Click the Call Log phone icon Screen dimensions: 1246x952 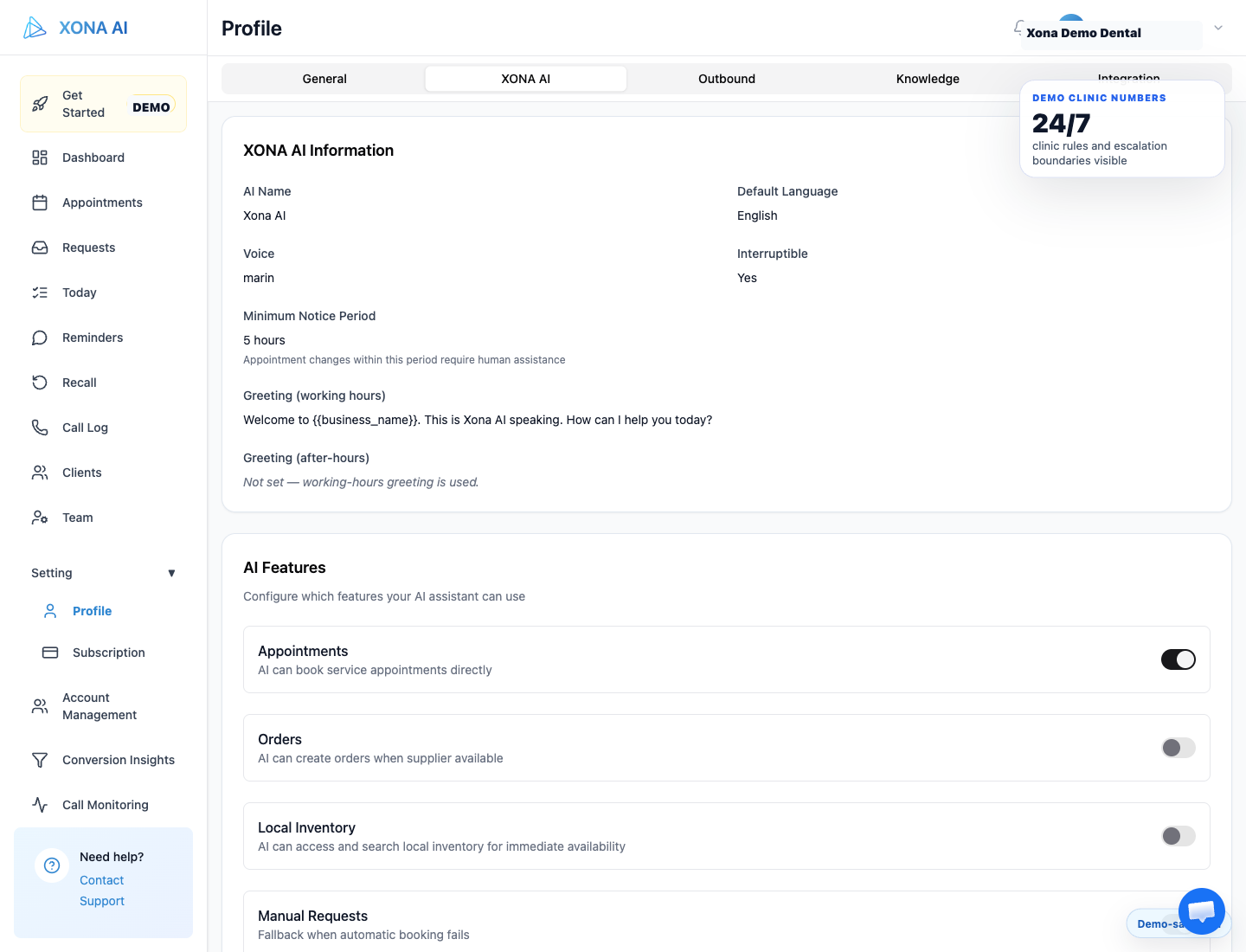click(40, 428)
